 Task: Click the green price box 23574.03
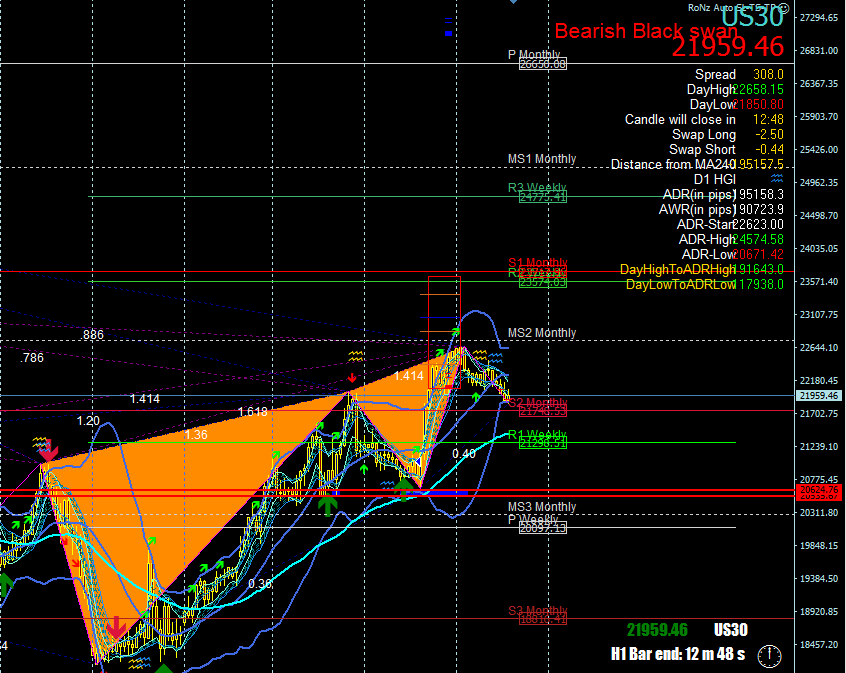[543, 282]
